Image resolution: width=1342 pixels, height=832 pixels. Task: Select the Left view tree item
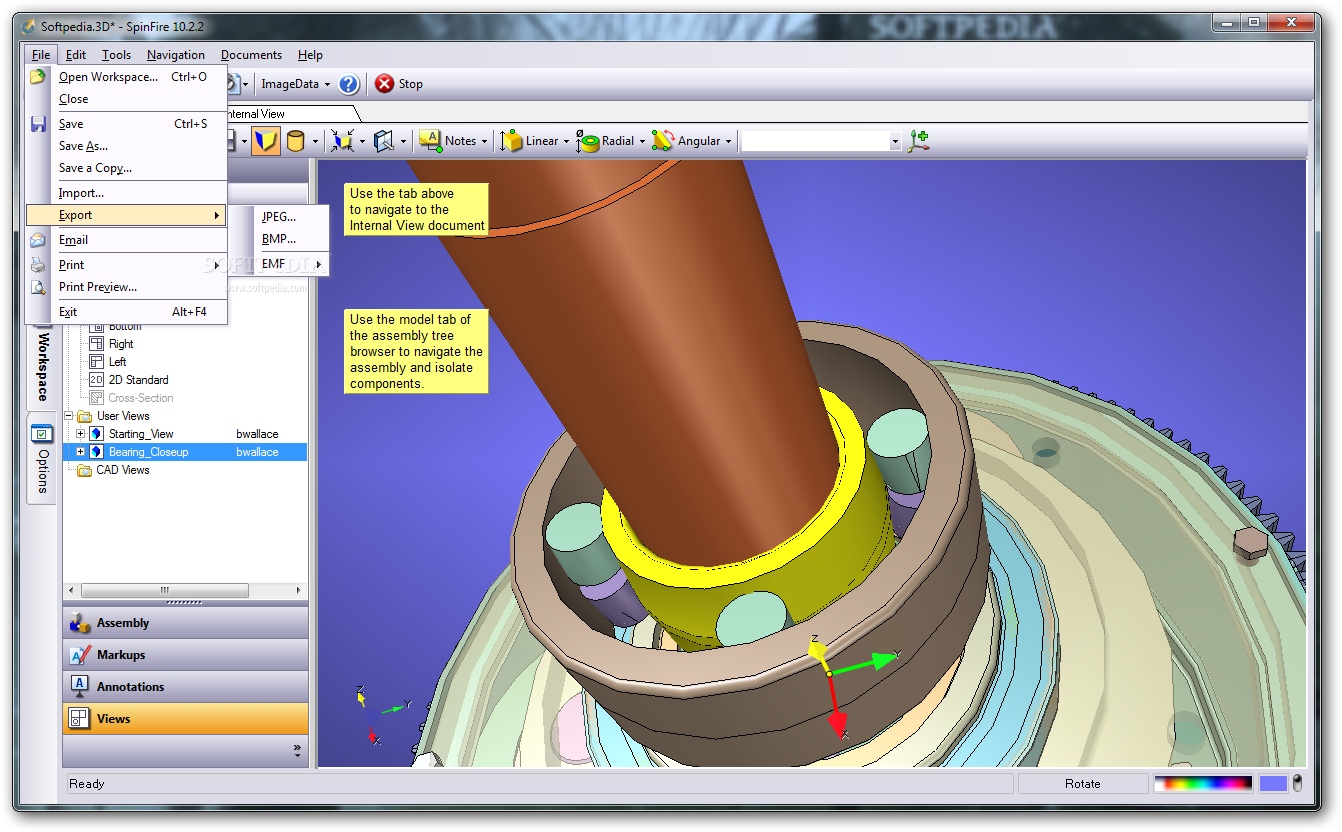(x=118, y=362)
